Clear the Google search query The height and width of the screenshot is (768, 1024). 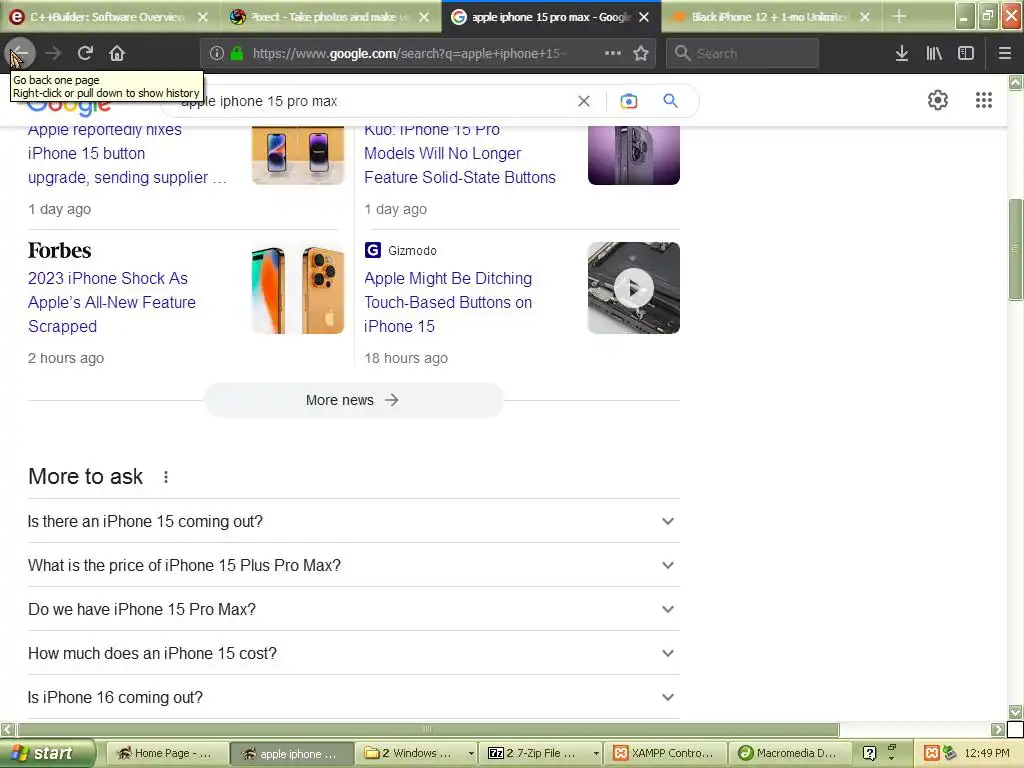584,101
